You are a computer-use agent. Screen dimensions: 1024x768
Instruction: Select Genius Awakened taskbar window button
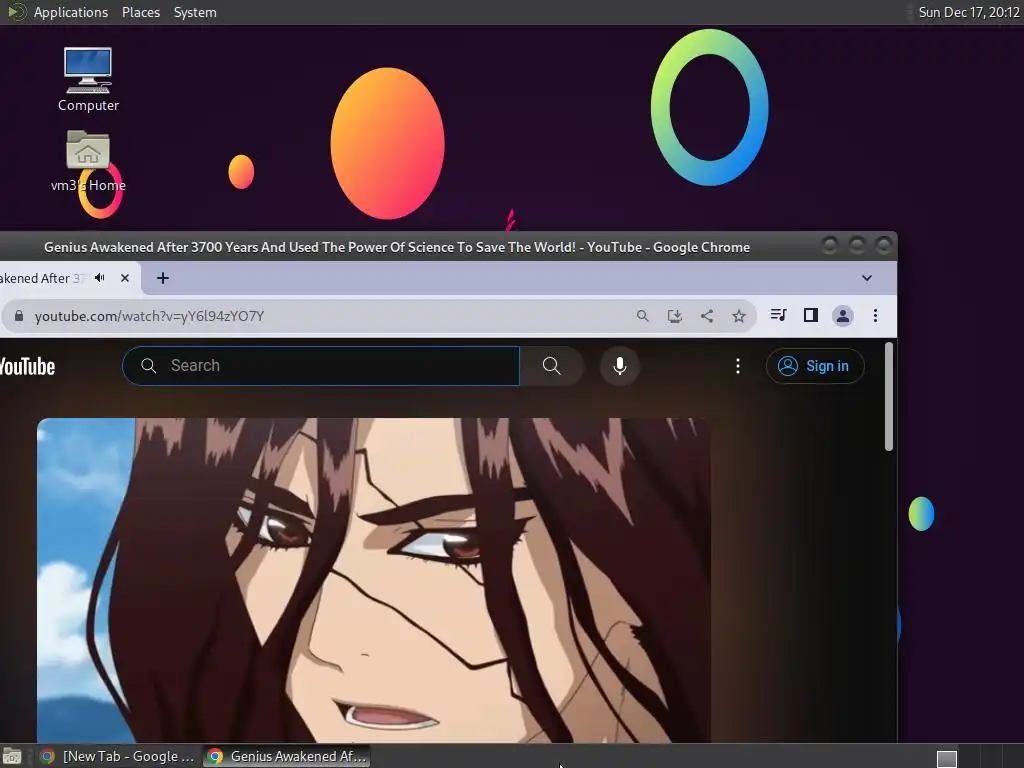[287, 756]
